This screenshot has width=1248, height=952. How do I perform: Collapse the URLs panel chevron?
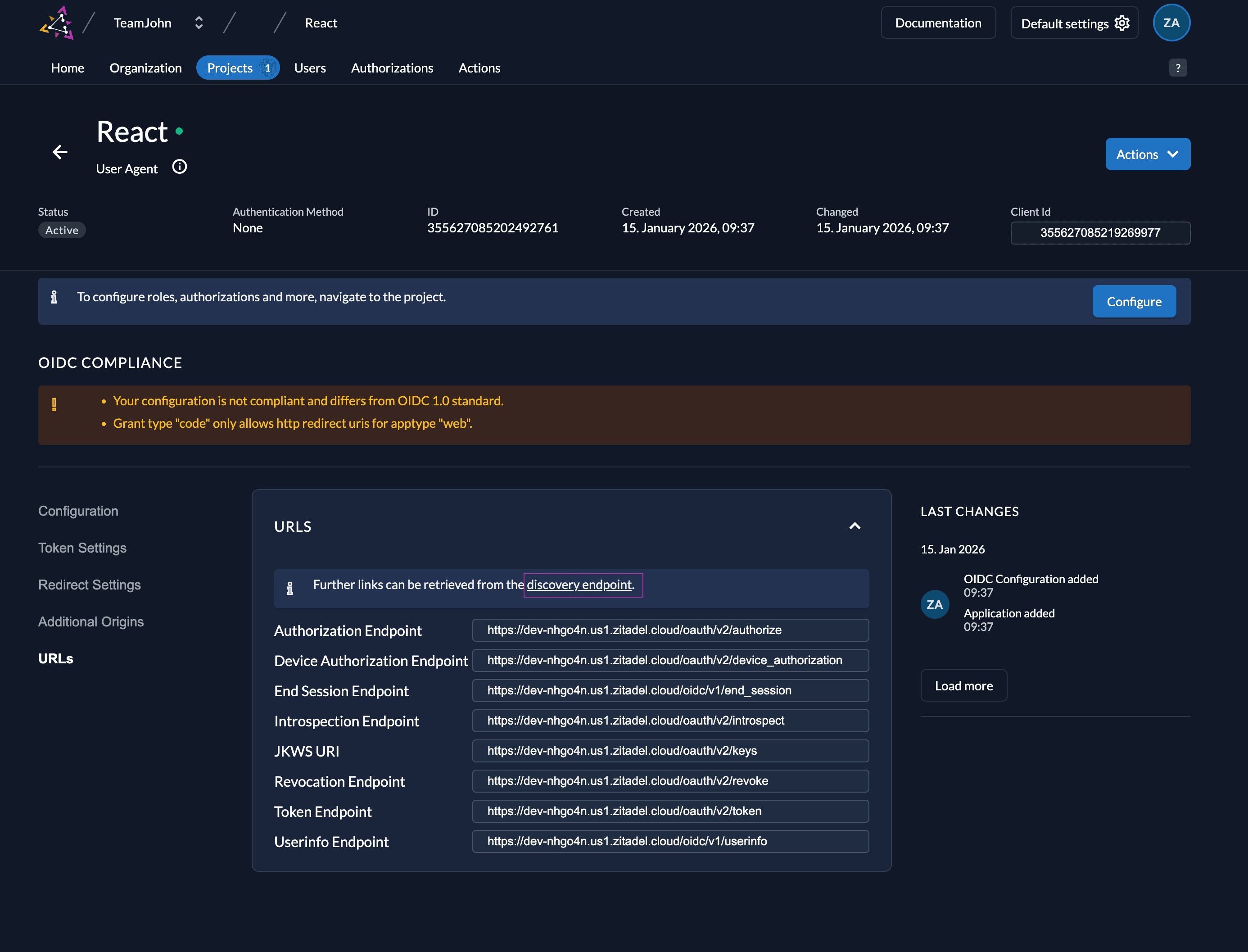coord(854,526)
